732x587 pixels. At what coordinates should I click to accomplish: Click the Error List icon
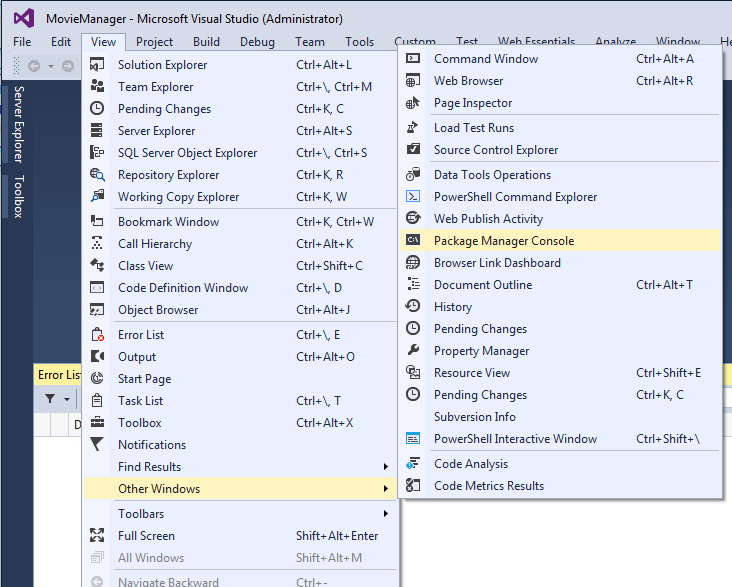coord(97,335)
